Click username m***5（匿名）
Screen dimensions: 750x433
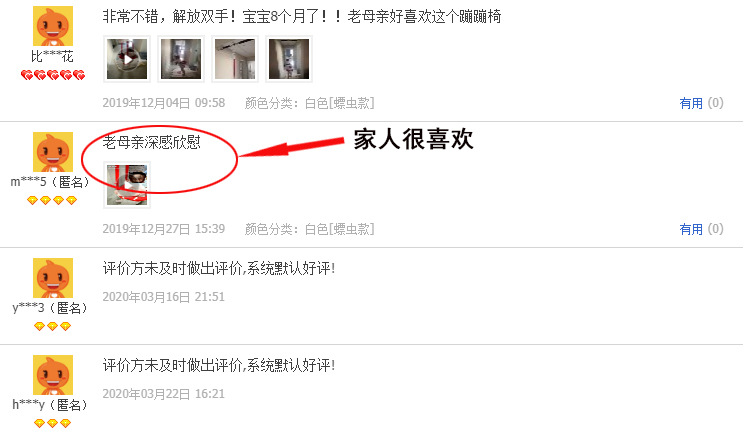click(50, 182)
